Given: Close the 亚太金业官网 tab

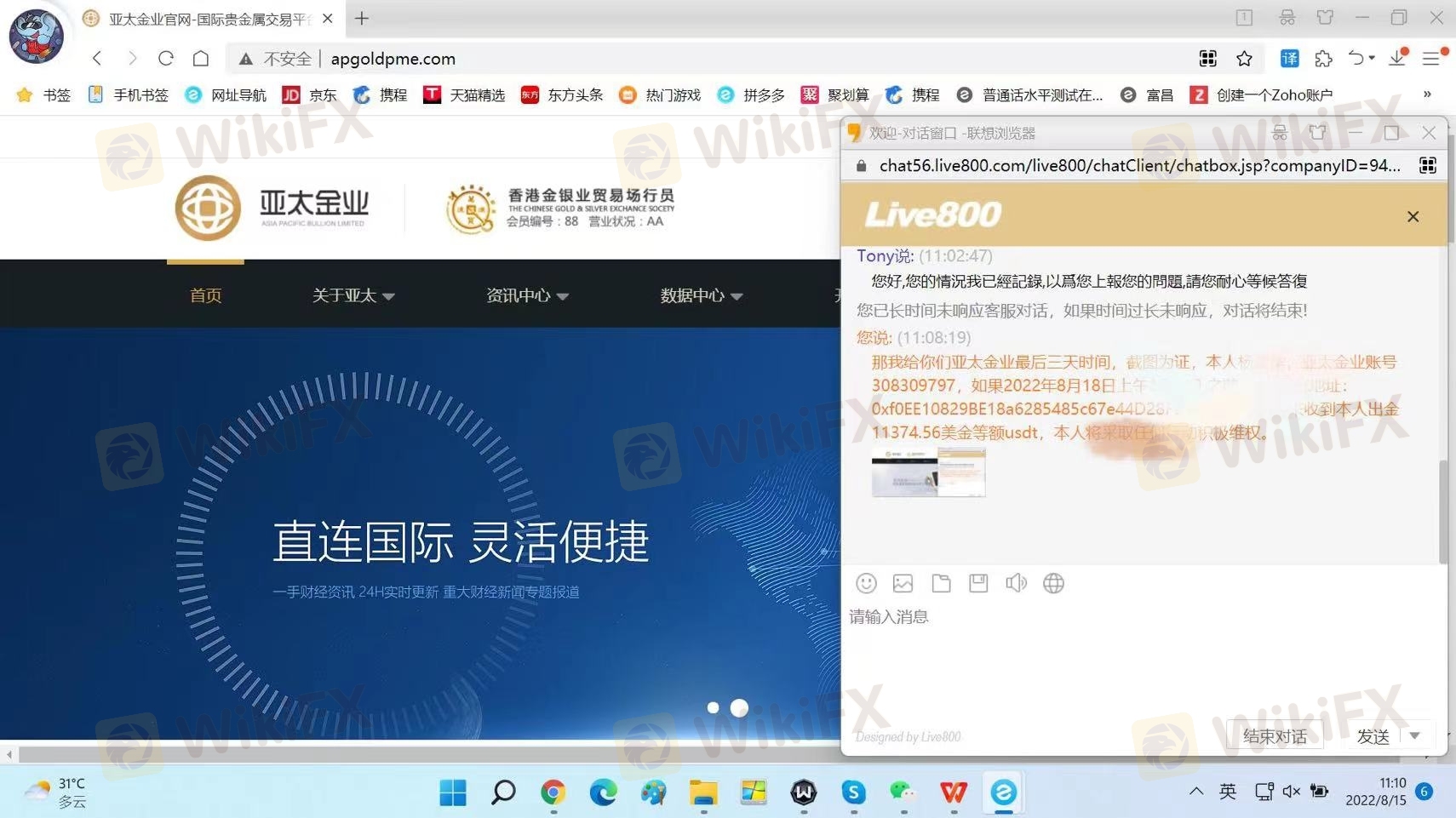Looking at the screenshot, I should [328, 18].
